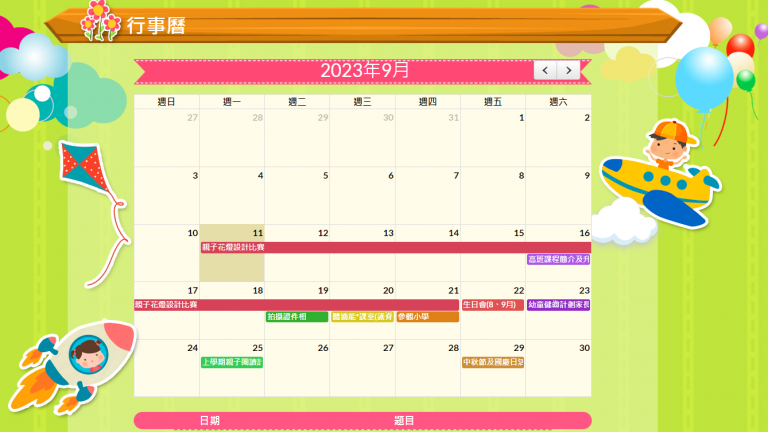Click the 週日 column header
The image size is (768, 432).
click(x=167, y=101)
